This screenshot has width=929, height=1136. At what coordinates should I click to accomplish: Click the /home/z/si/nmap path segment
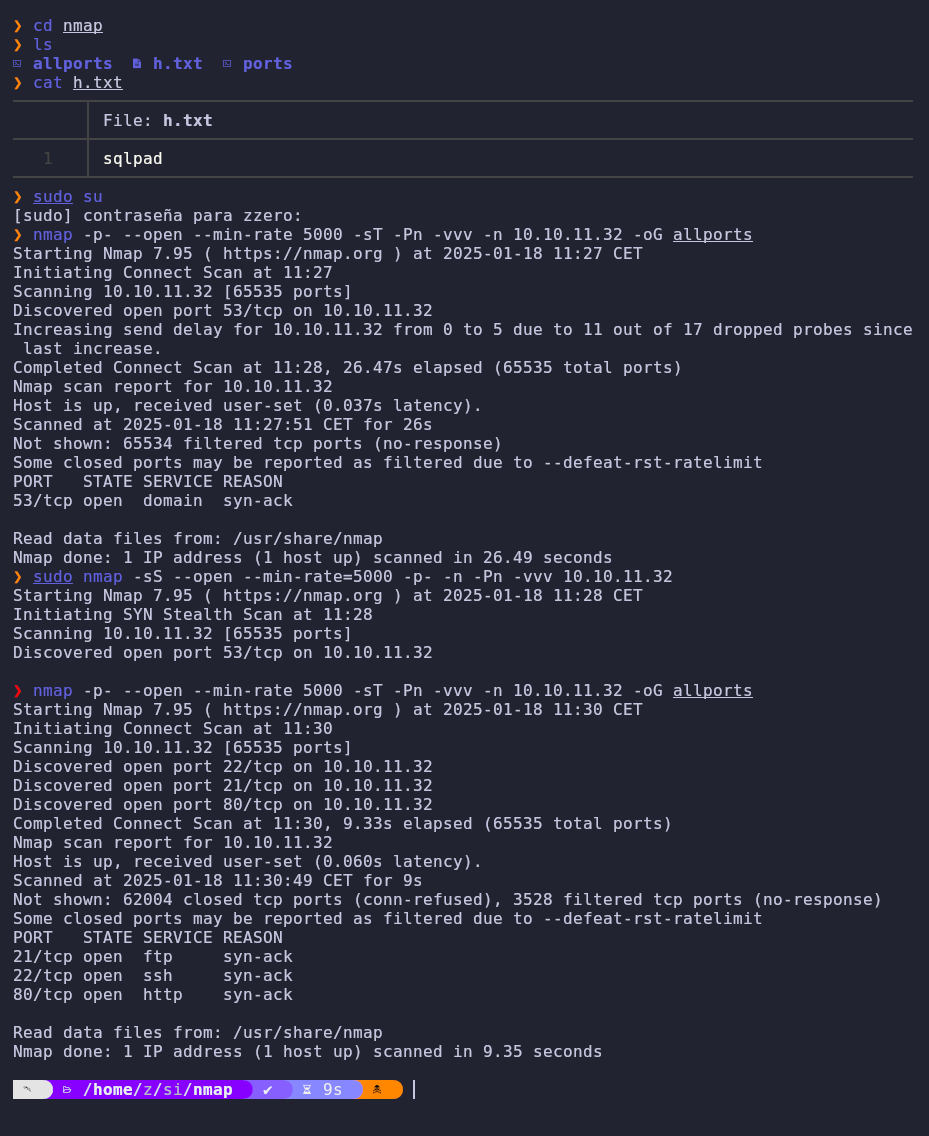157,1090
